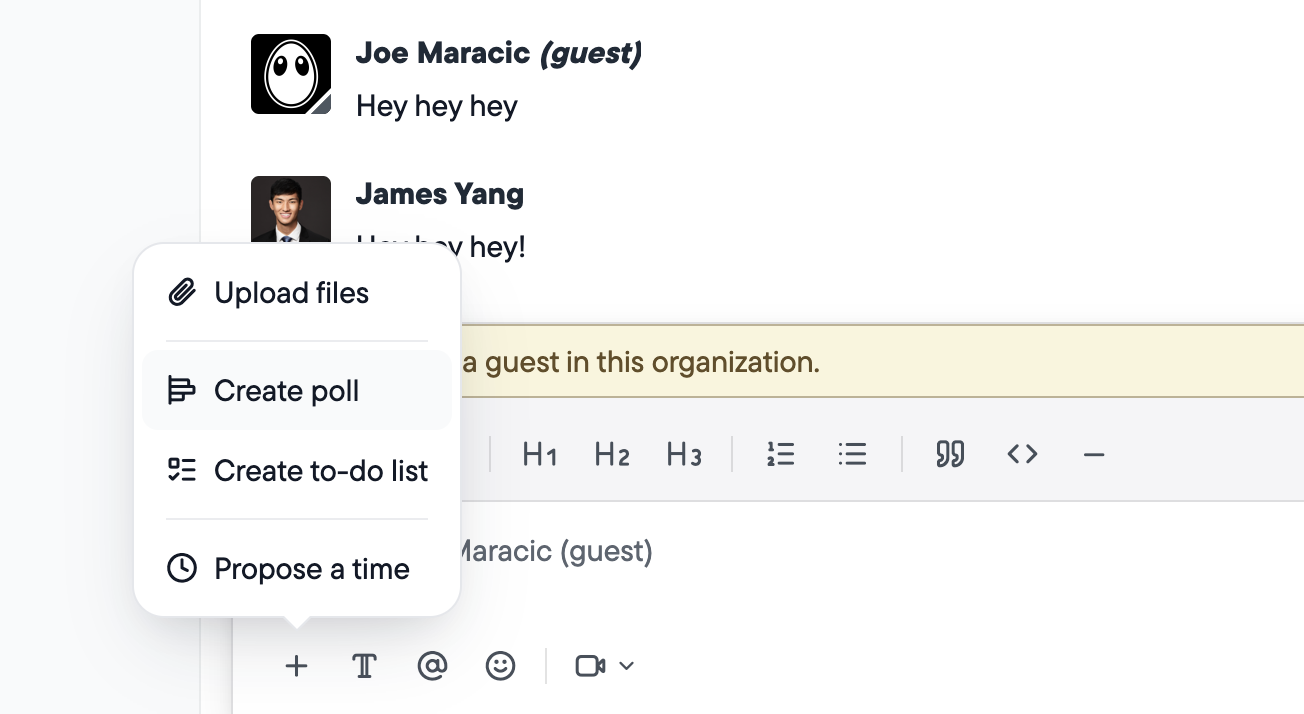Image resolution: width=1304 pixels, height=714 pixels.
Task: Apply Heading 3 formatting
Action: [x=684, y=455]
